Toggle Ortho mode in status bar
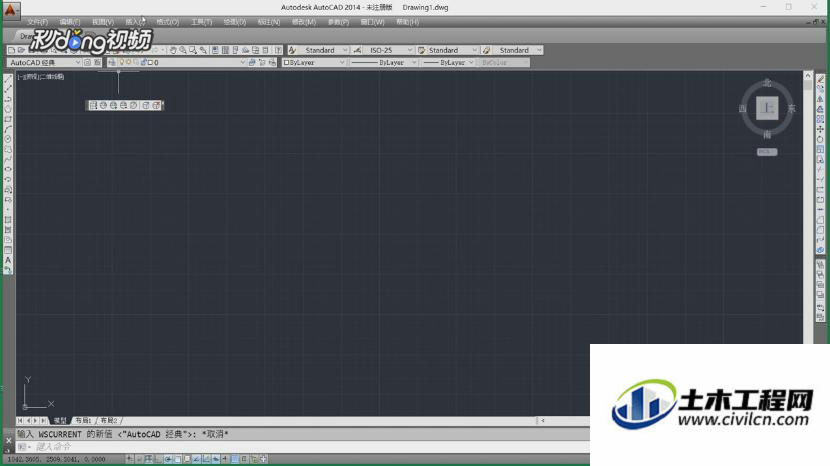This screenshot has height=466, width=830. coord(158,459)
